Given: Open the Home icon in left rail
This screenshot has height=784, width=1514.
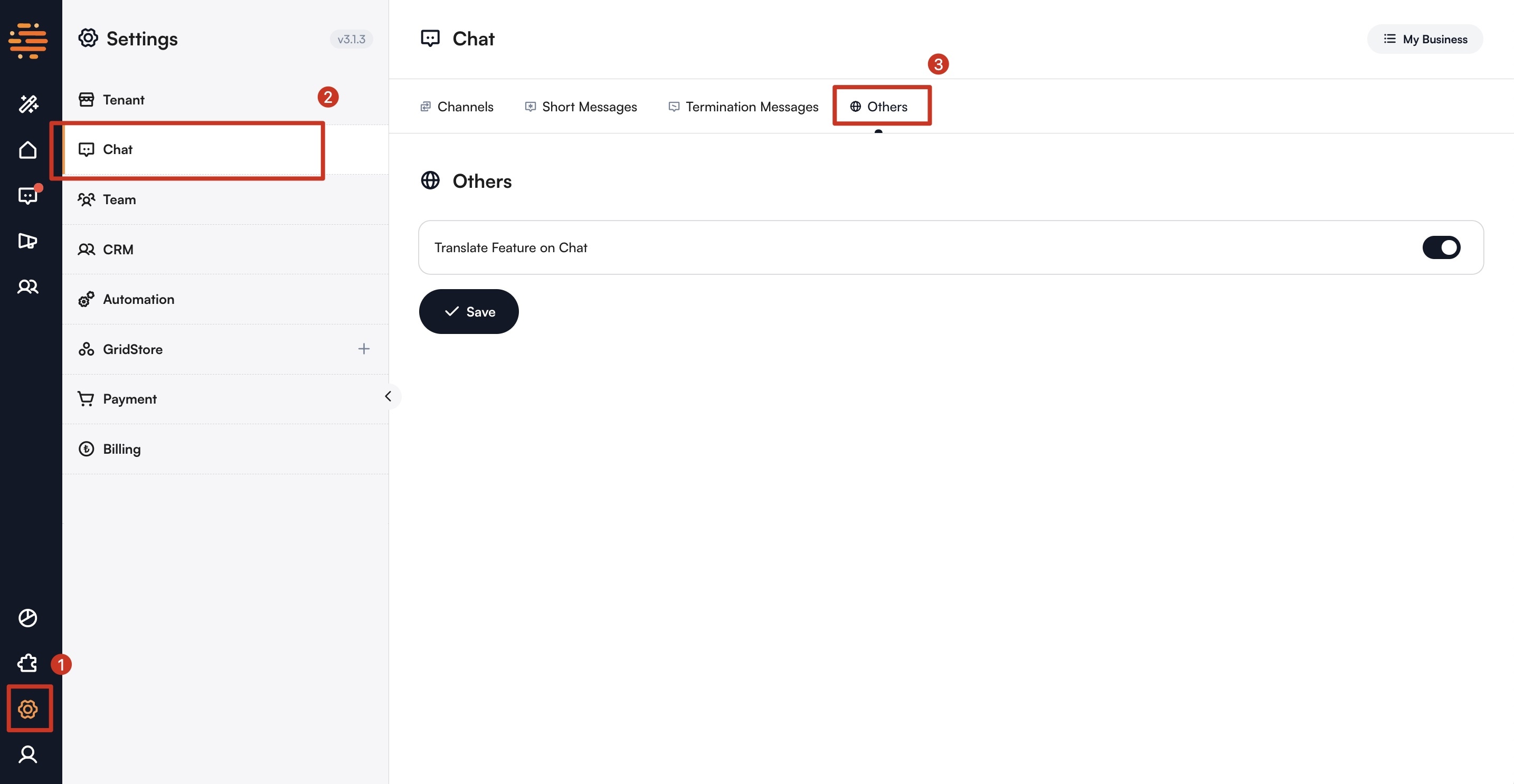Looking at the screenshot, I should 27,150.
